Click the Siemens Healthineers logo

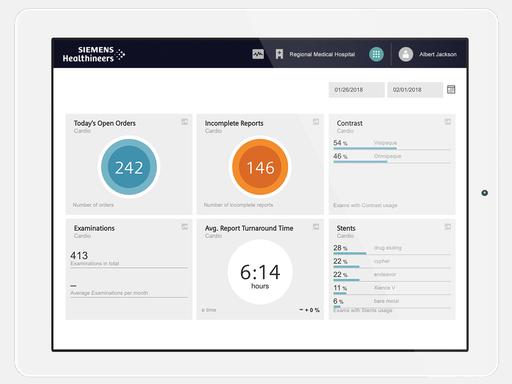coord(94,54)
